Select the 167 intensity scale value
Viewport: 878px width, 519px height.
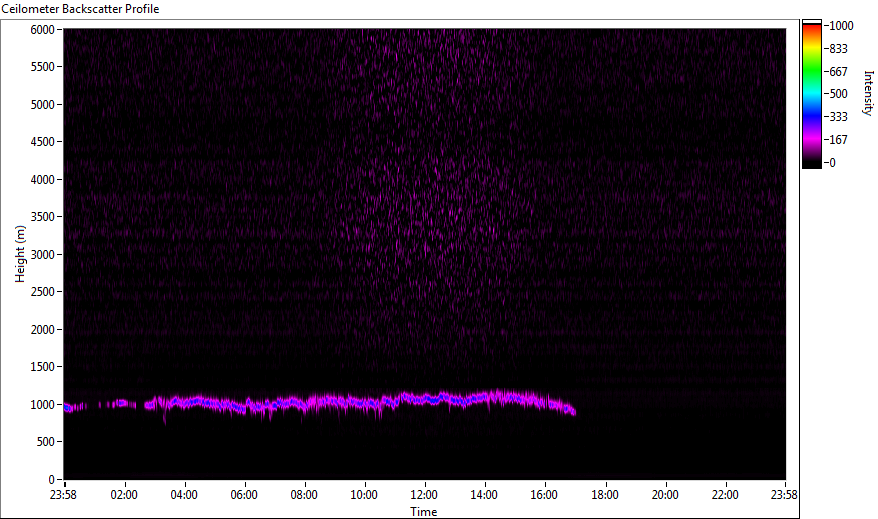[838, 140]
